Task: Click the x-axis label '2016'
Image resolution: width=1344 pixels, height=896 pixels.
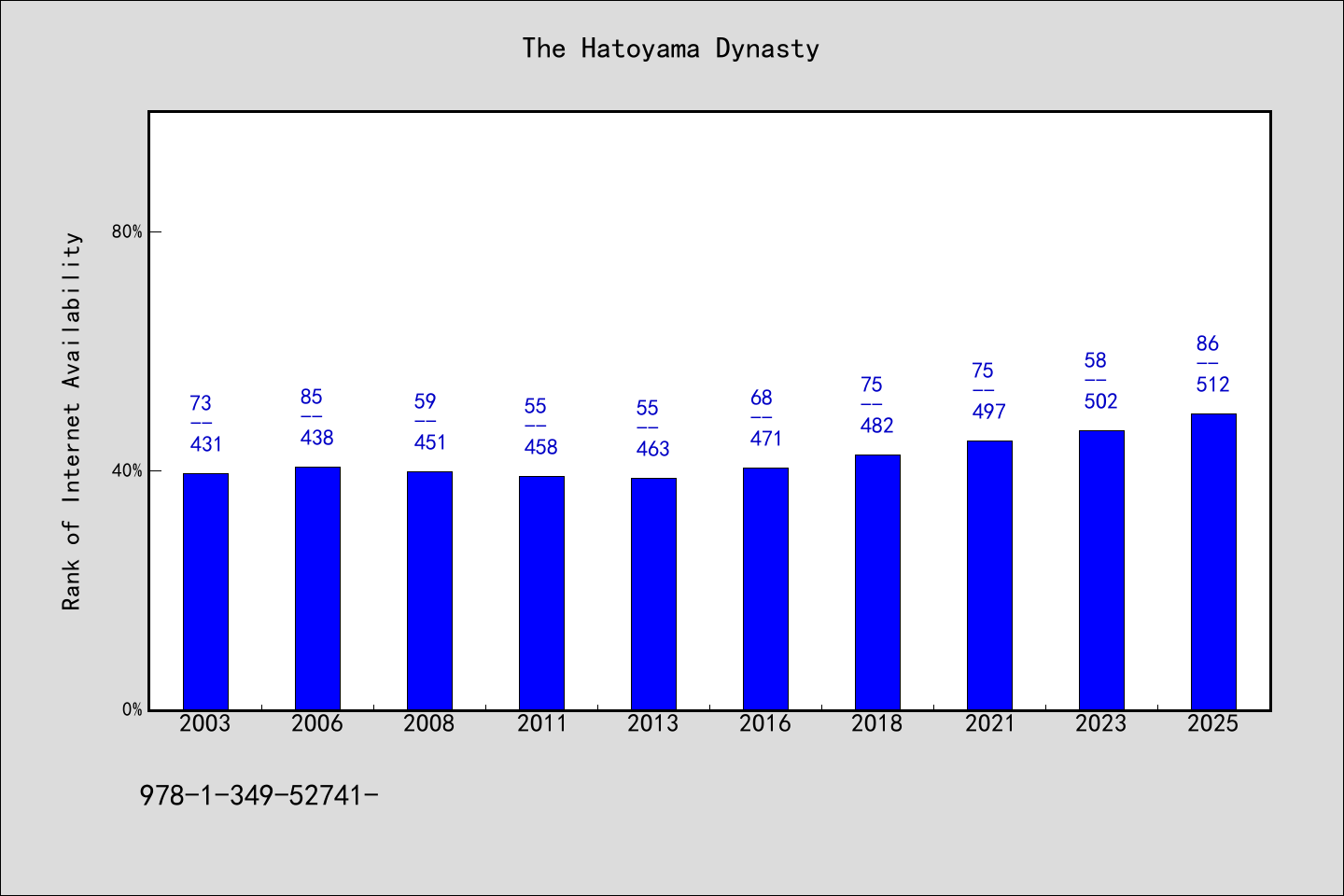Action: [765, 723]
